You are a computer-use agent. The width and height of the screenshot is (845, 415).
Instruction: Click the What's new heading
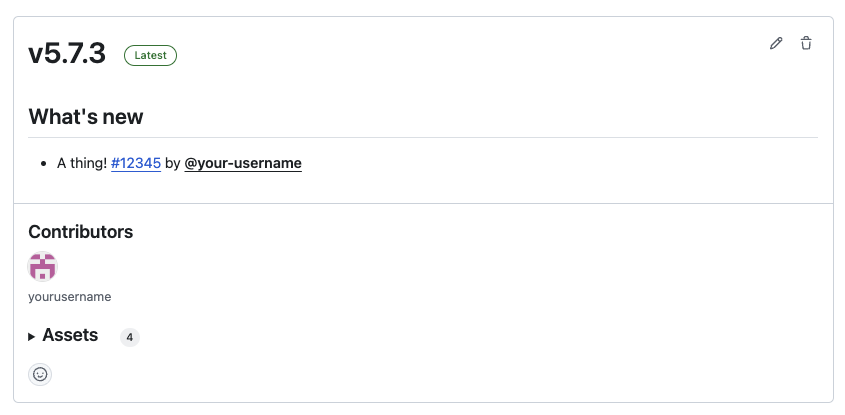pos(86,117)
